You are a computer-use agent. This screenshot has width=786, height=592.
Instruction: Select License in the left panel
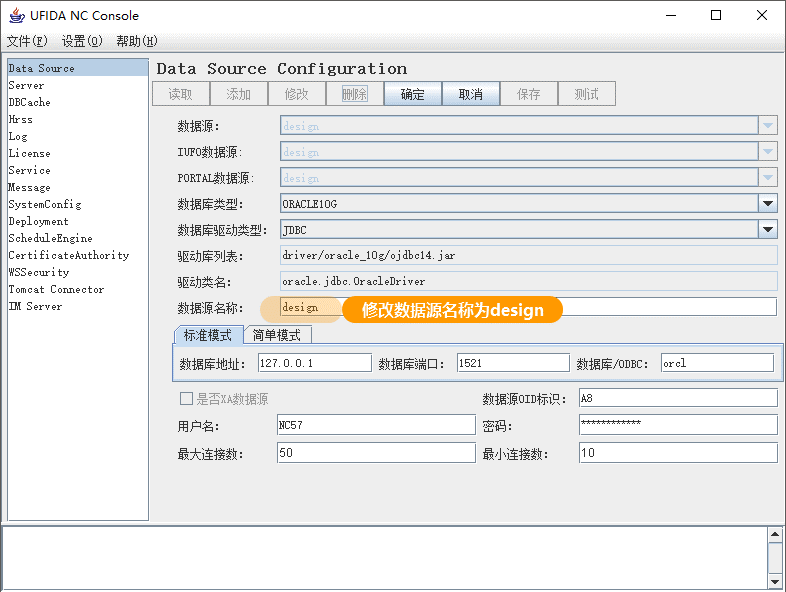(29, 153)
